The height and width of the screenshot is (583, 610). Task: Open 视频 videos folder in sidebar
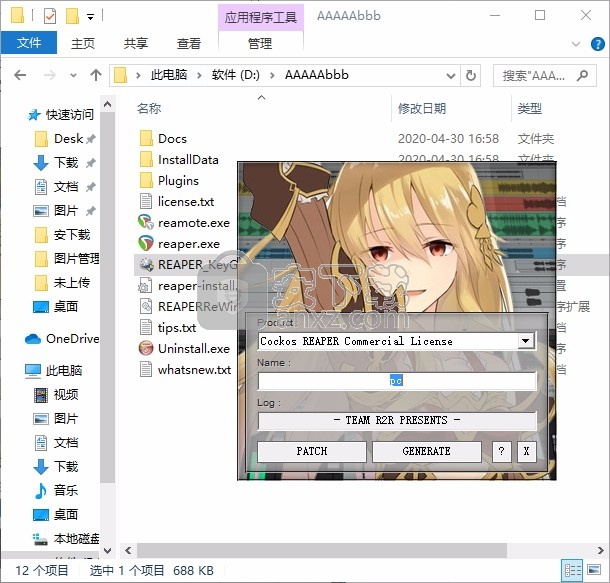pyautogui.click(x=56, y=395)
